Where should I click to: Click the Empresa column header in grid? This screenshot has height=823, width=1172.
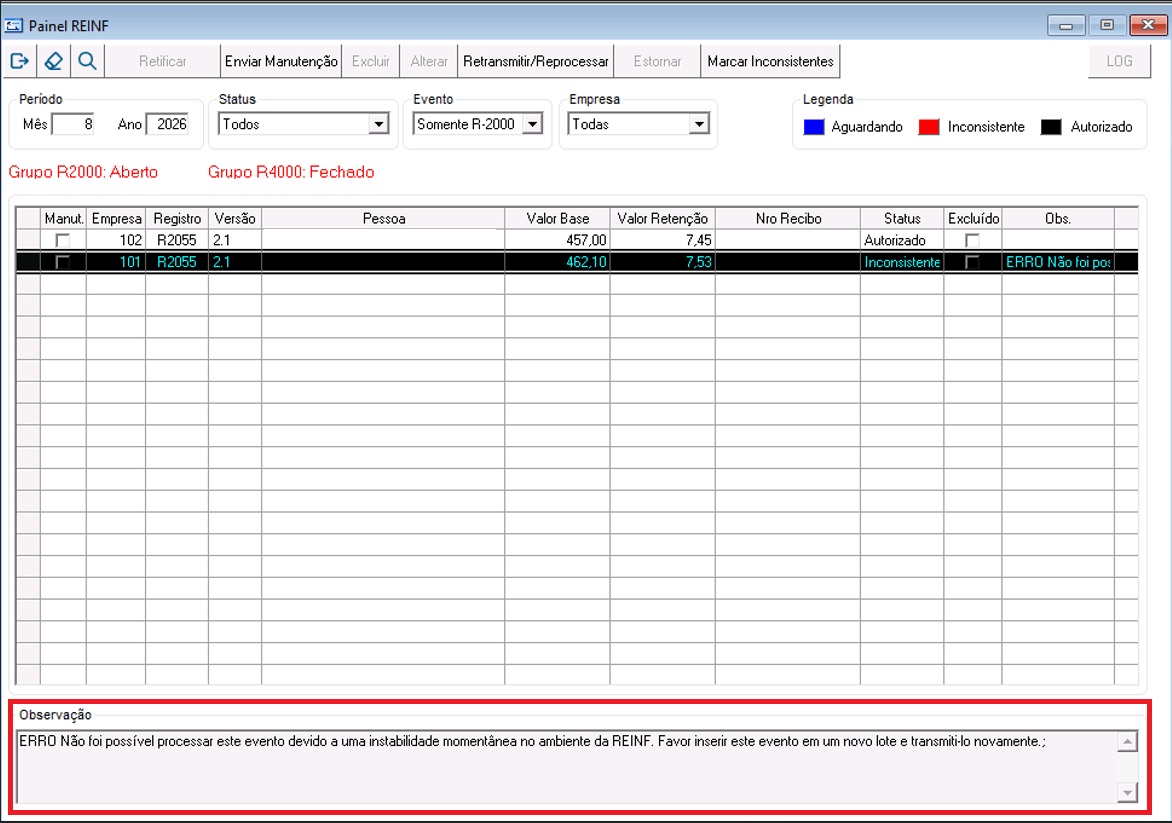117,218
